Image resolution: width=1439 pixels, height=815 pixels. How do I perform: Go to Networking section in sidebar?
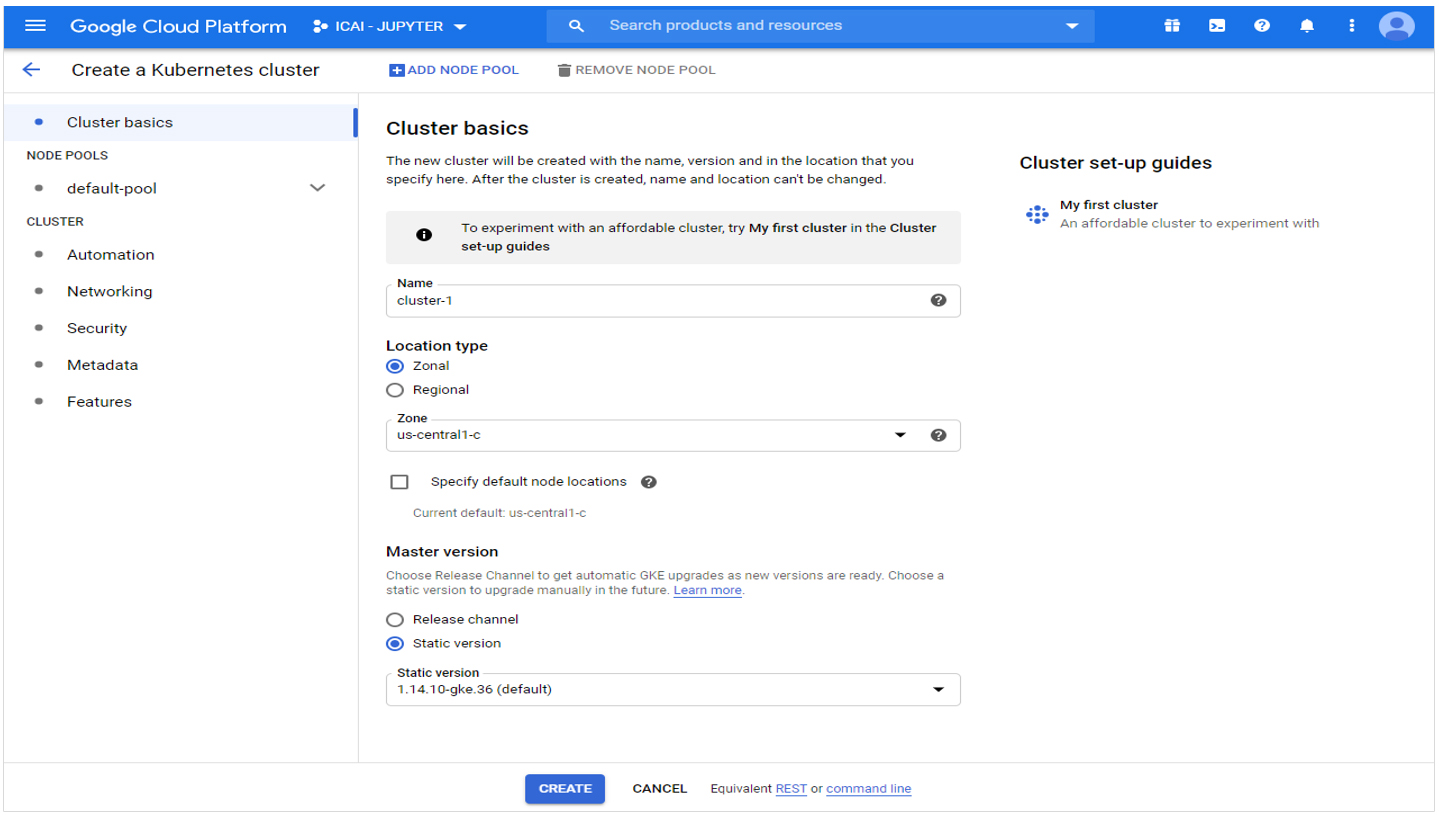(109, 291)
